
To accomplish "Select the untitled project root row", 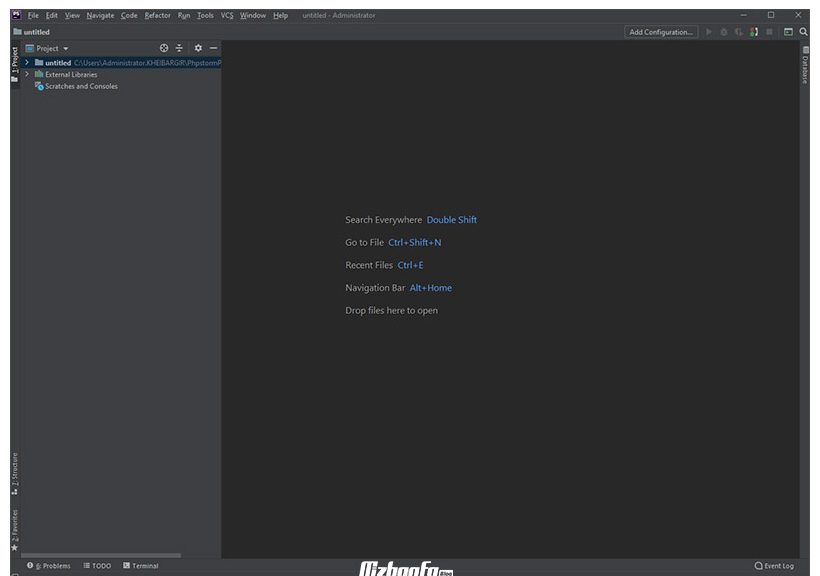I will tap(121, 62).
